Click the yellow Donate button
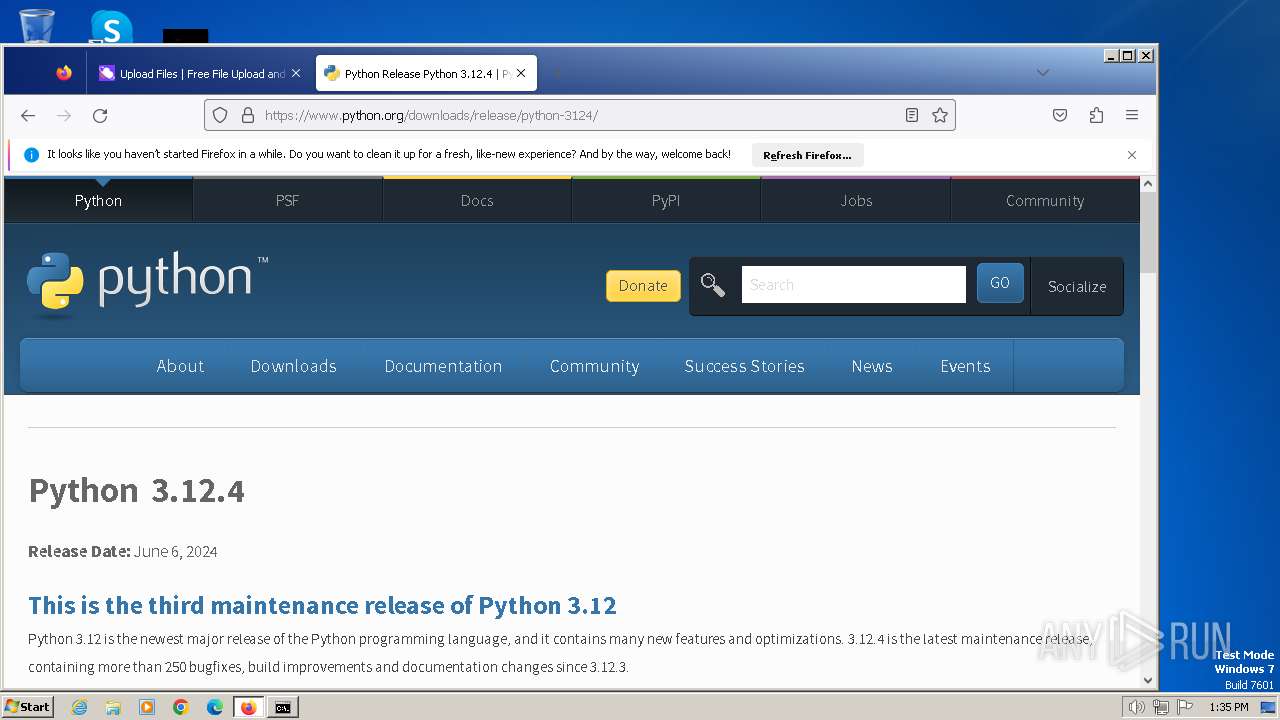The image size is (1280, 720). [x=643, y=285]
